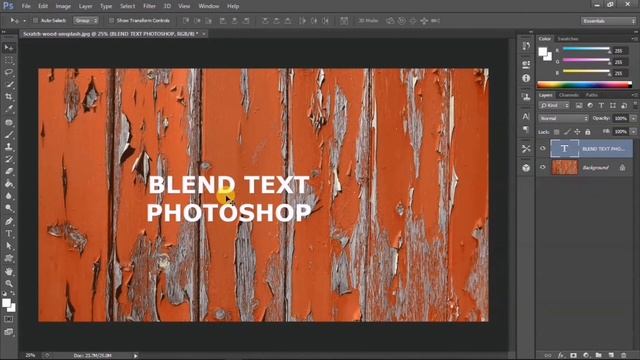This screenshot has width=640, height=360.
Task: Click the Link layers icon
Action: (548, 356)
